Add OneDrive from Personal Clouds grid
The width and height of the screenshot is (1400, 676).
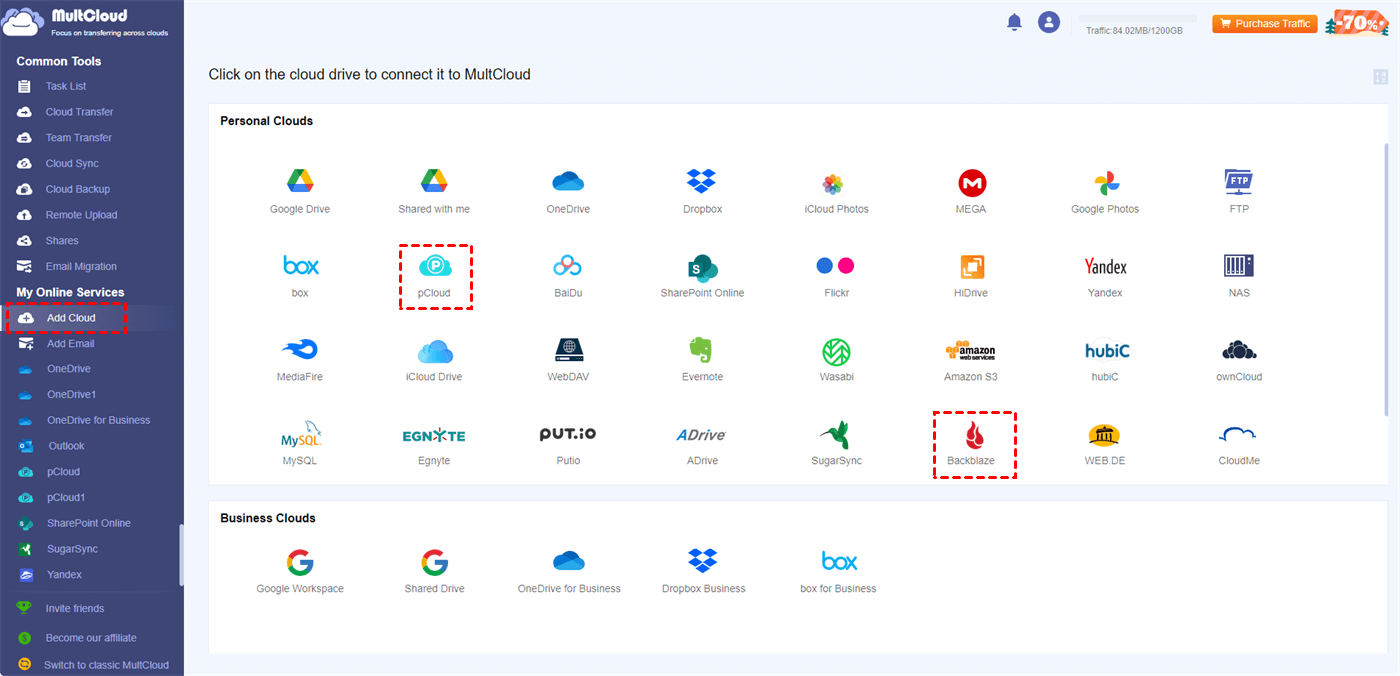click(568, 191)
